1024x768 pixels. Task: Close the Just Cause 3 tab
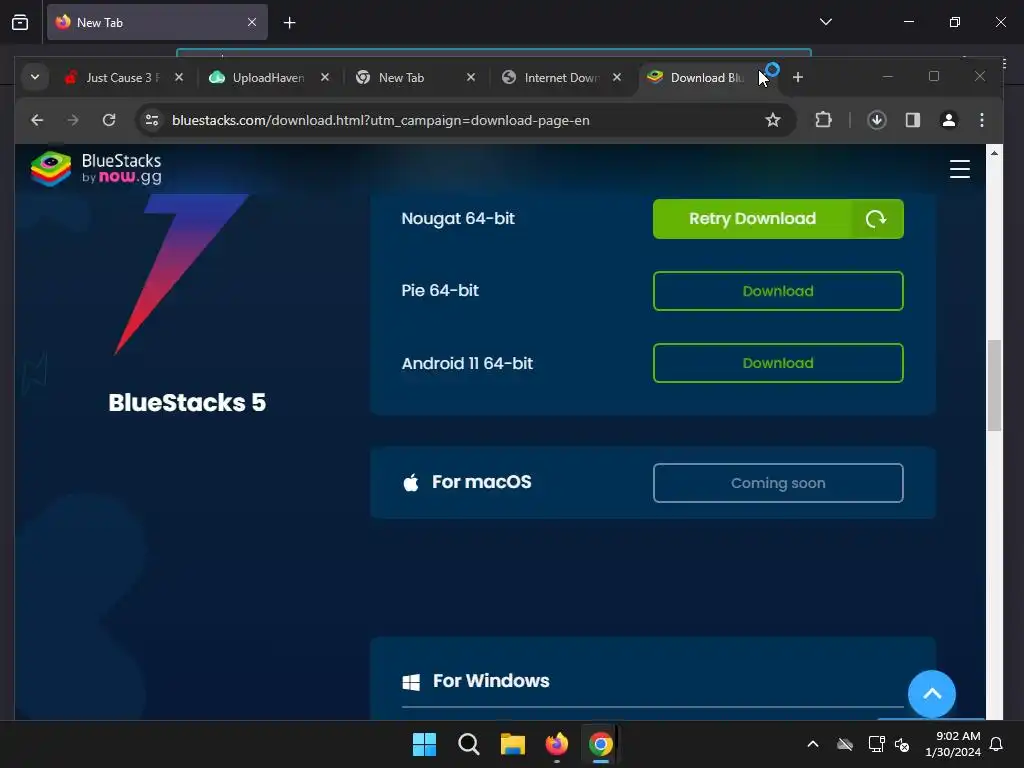179,77
